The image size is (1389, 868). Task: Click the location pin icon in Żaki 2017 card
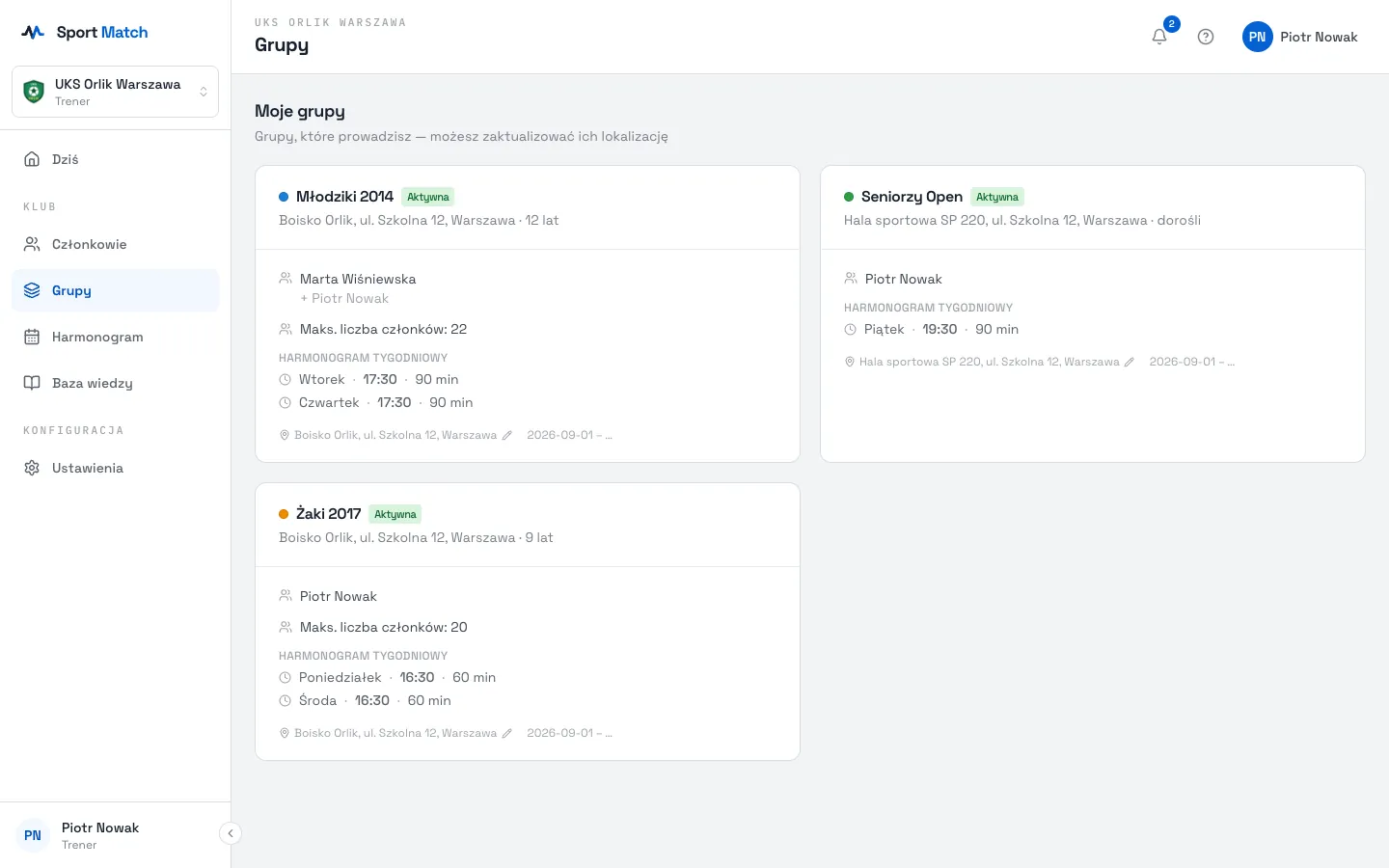[285, 733]
